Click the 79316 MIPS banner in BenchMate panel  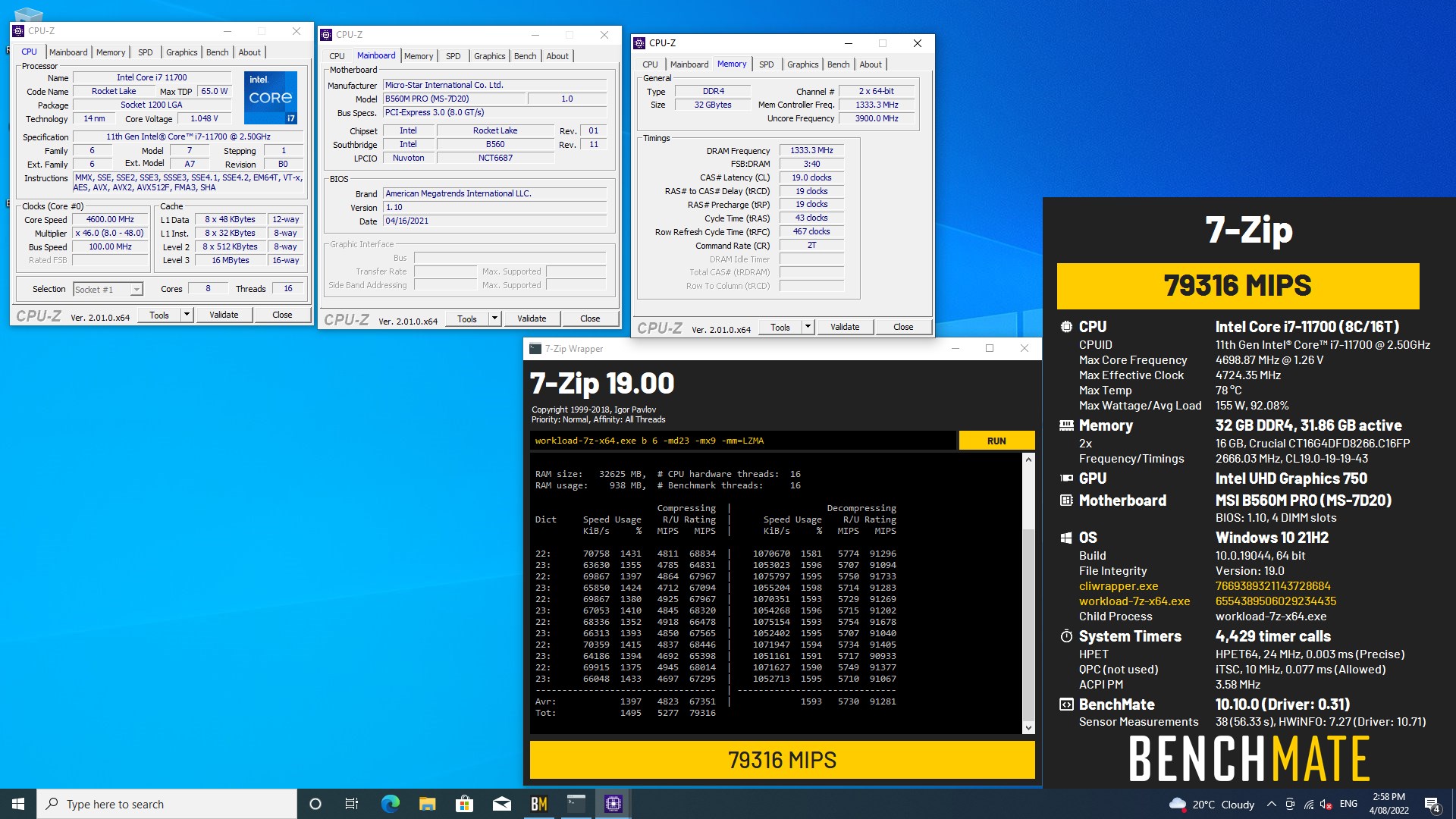click(x=1238, y=286)
